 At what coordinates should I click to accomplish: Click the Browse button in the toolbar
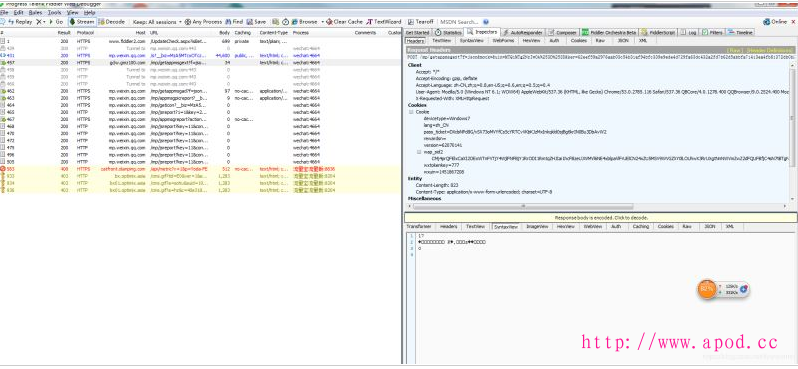(304, 22)
